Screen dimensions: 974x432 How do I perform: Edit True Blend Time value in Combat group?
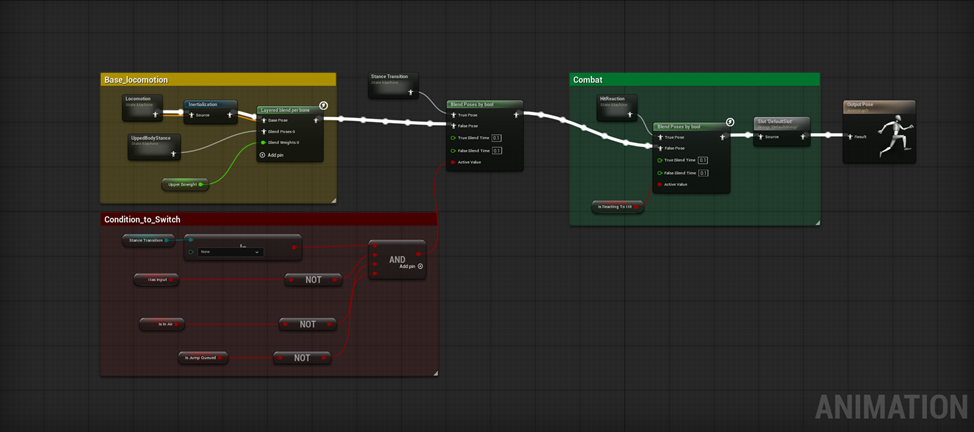point(703,160)
